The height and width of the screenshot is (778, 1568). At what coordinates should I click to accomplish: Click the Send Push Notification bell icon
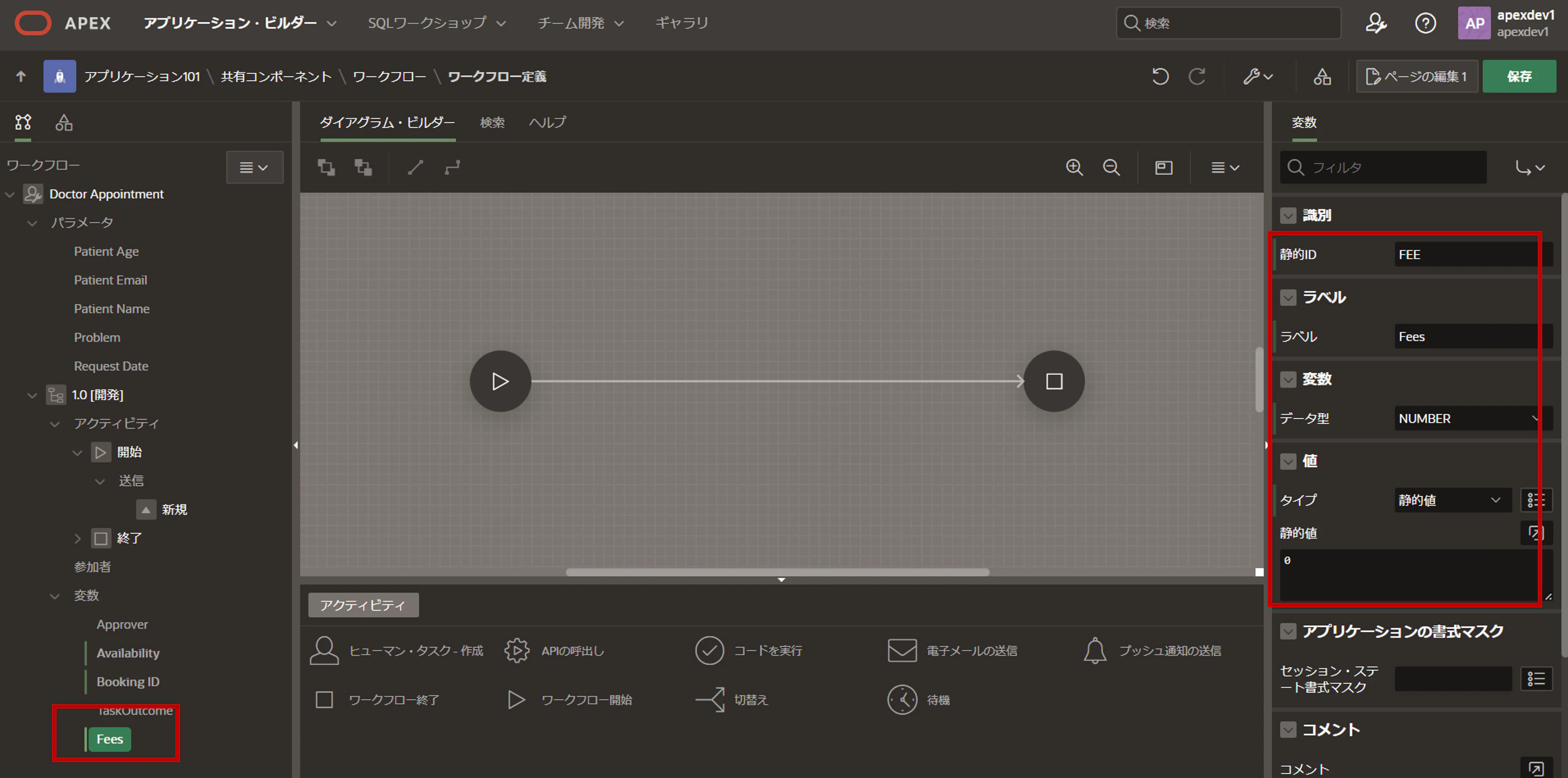pos(1094,651)
